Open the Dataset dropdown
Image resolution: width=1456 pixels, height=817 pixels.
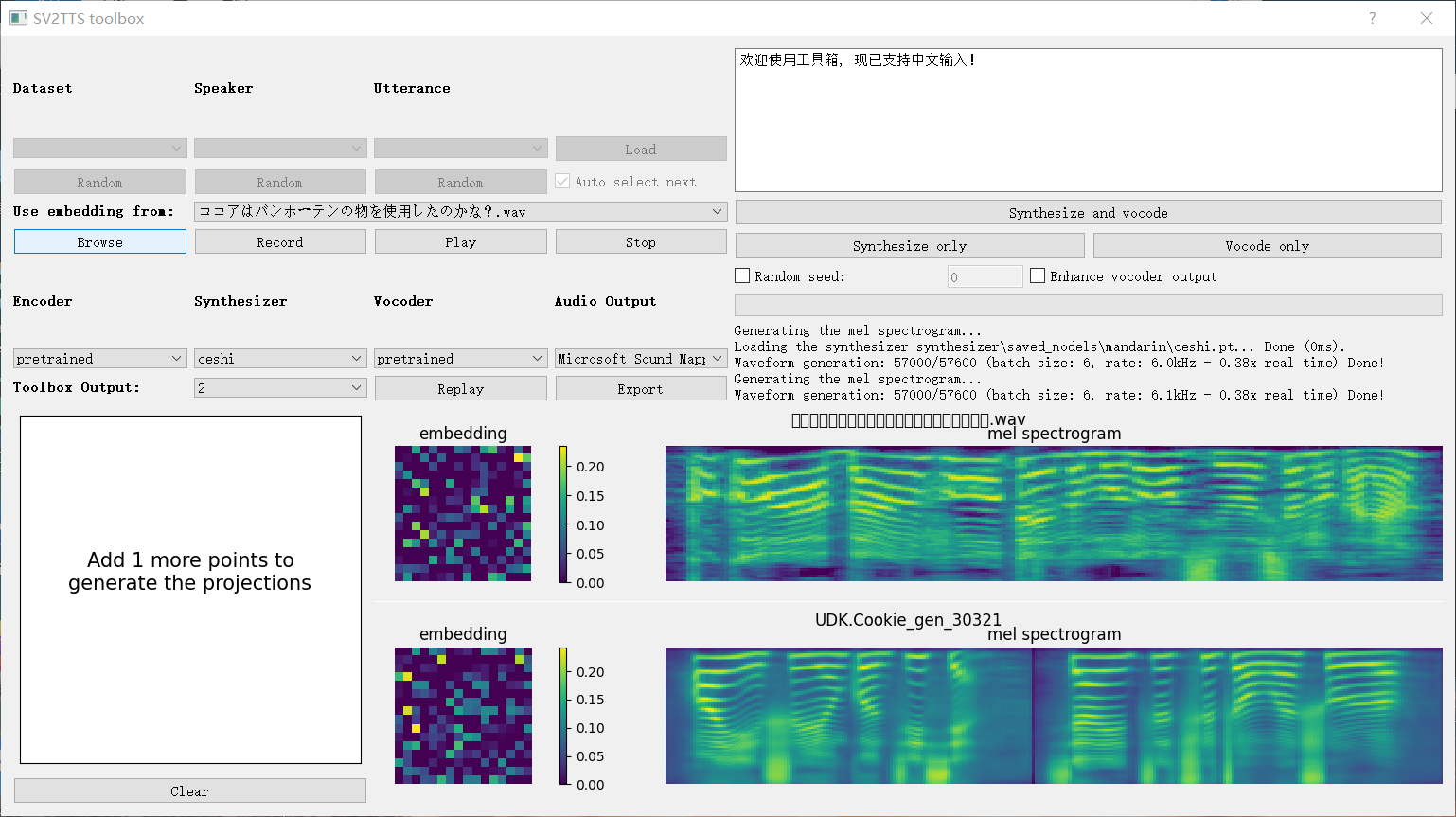tap(99, 149)
